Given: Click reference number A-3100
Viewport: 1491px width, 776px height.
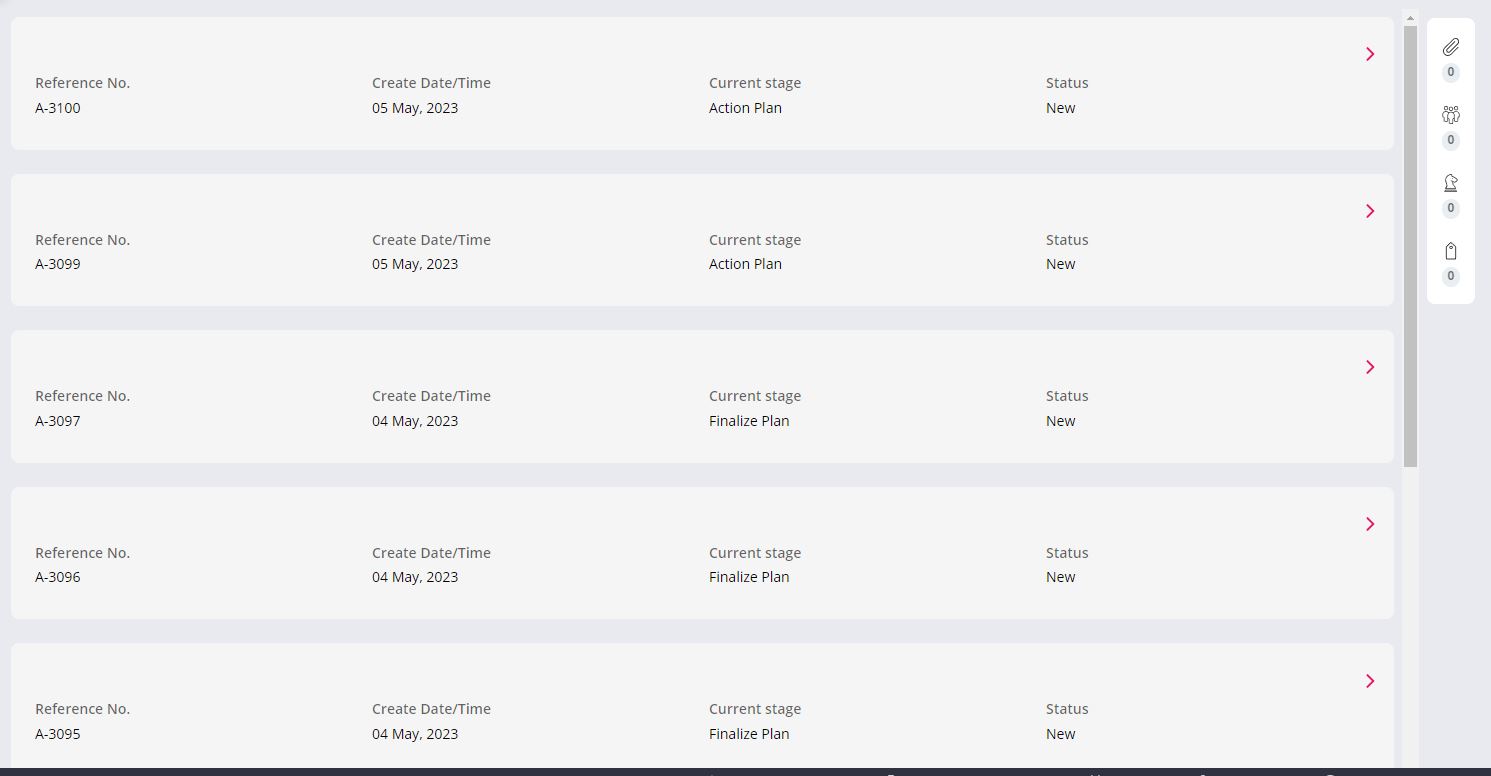Looking at the screenshot, I should pos(58,108).
